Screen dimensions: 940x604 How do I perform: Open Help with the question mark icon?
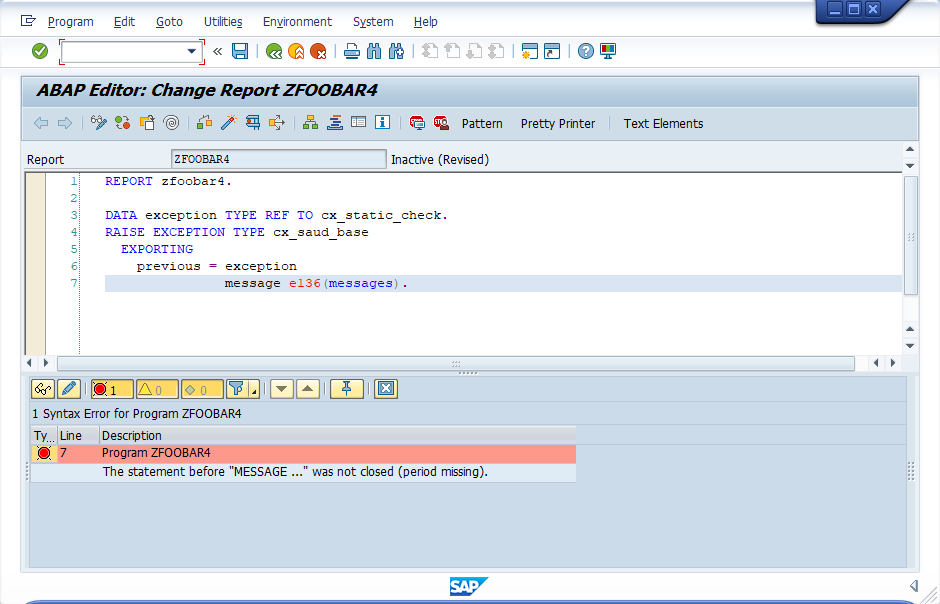(x=586, y=52)
